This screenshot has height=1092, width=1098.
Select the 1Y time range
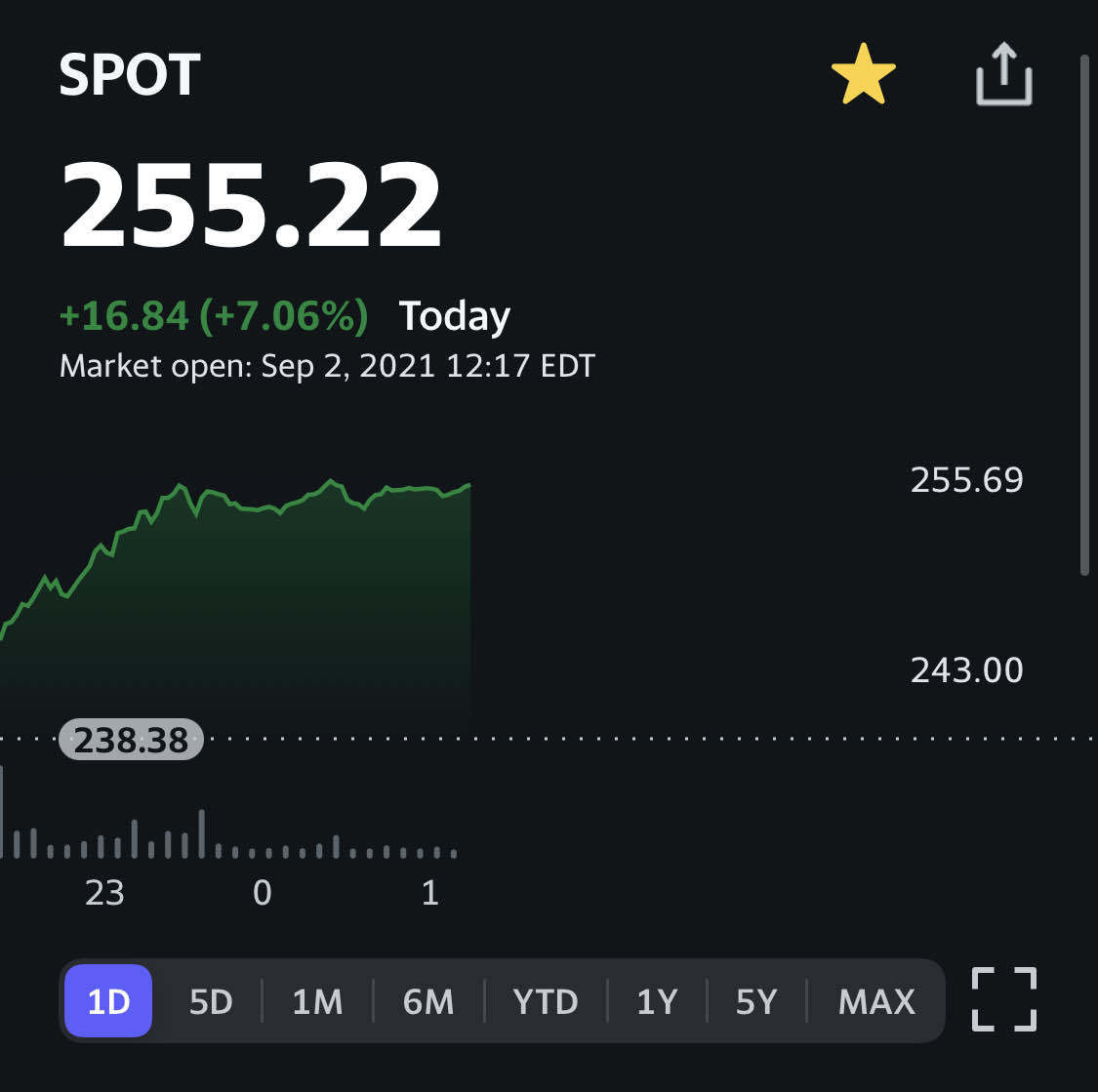tap(657, 1001)
